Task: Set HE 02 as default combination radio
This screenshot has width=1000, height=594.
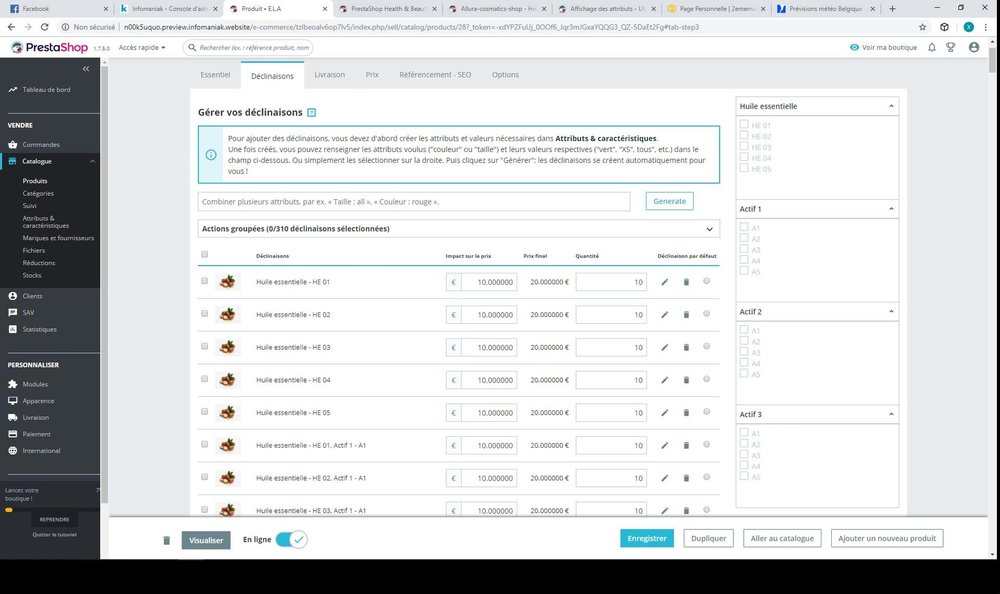Action: pos(707,314)
